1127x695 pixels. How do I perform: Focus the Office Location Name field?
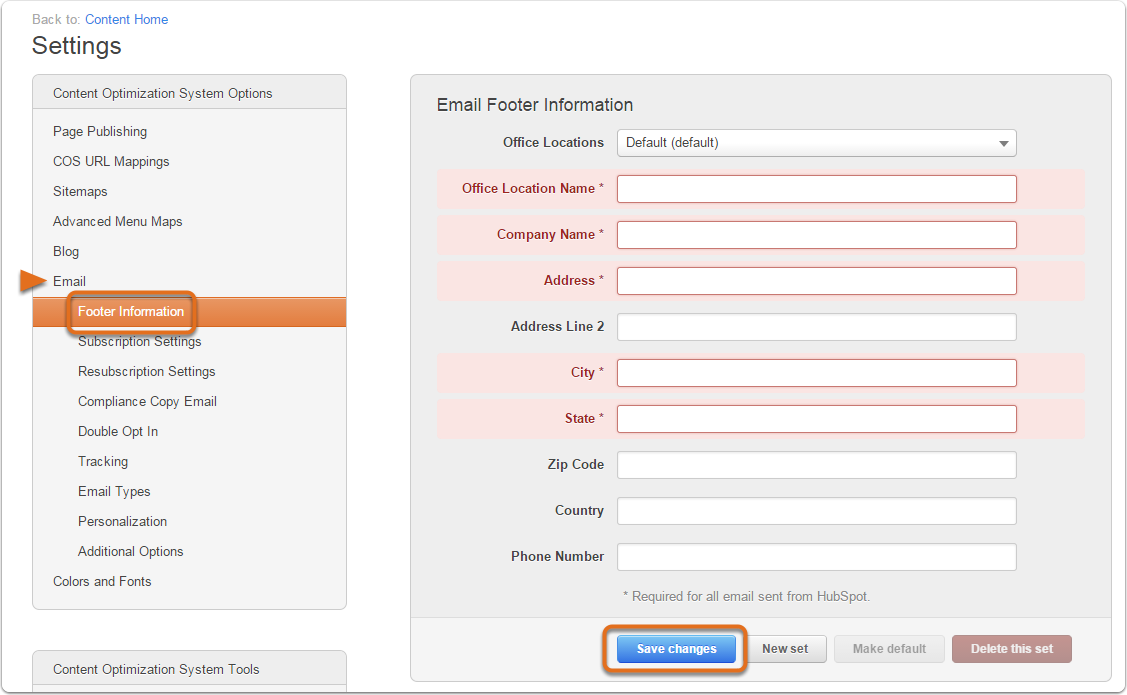[x=816, y=189]
